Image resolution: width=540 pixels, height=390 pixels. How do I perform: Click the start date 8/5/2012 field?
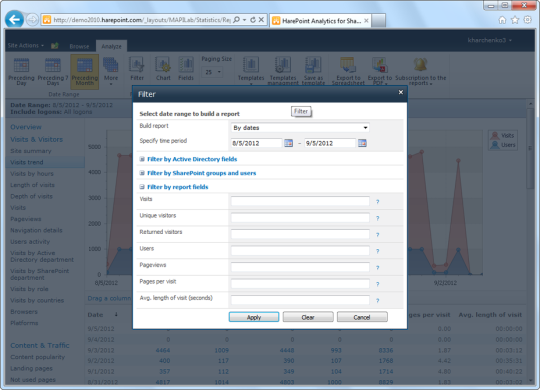257,143
